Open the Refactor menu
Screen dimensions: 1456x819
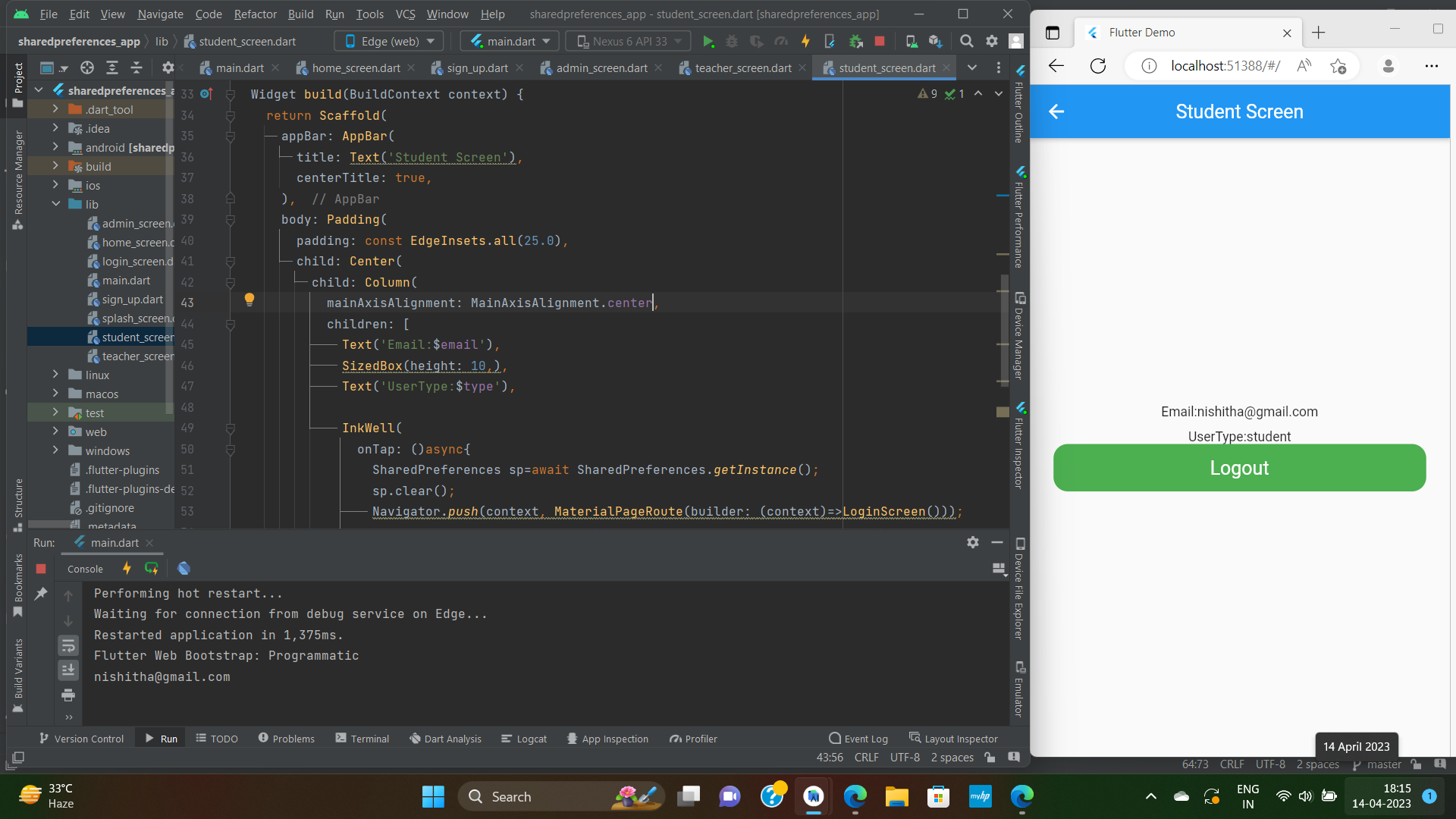pyautogui.click(x=255, y=14)
